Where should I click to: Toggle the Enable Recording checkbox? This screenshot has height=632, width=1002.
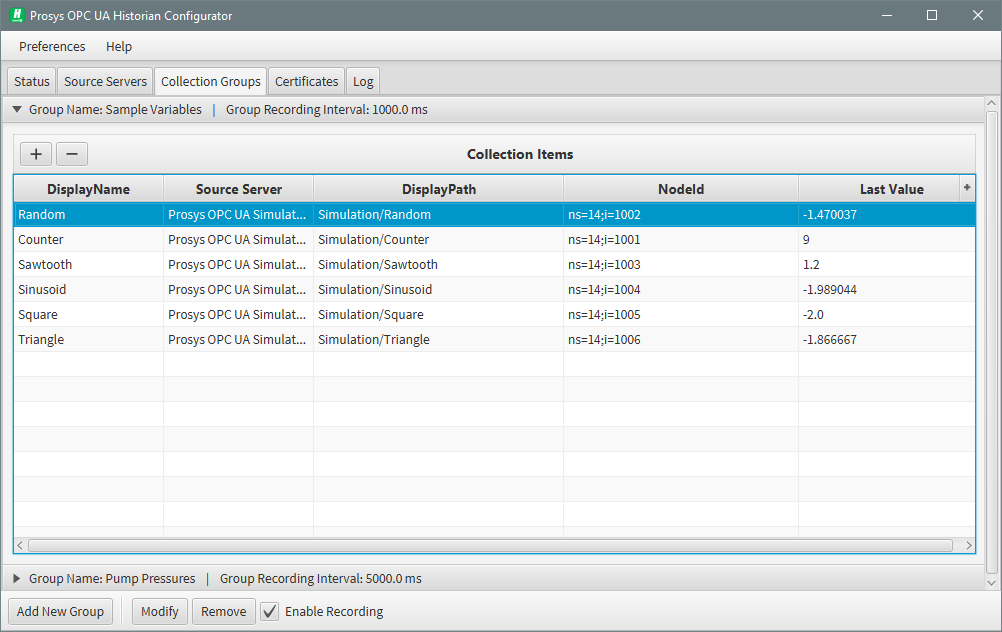pyautogui.click(x=270, y=611)
